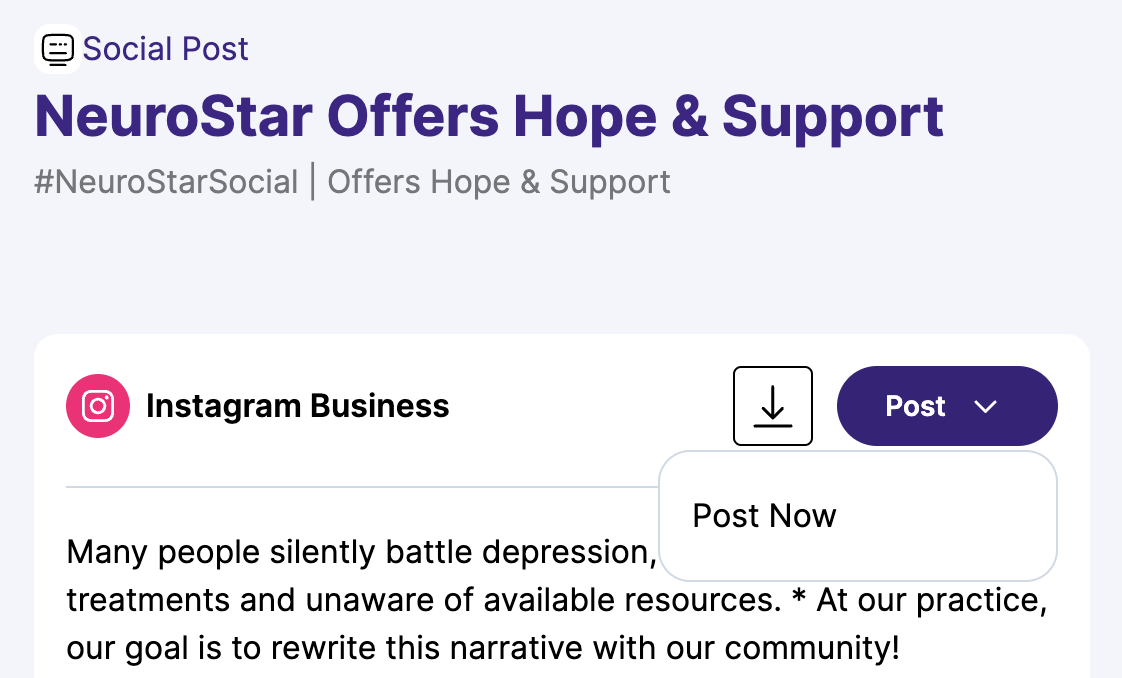Click the line mentioning available resources
The height and width of the screenshot is (678, 1122).
click(557, 600)
